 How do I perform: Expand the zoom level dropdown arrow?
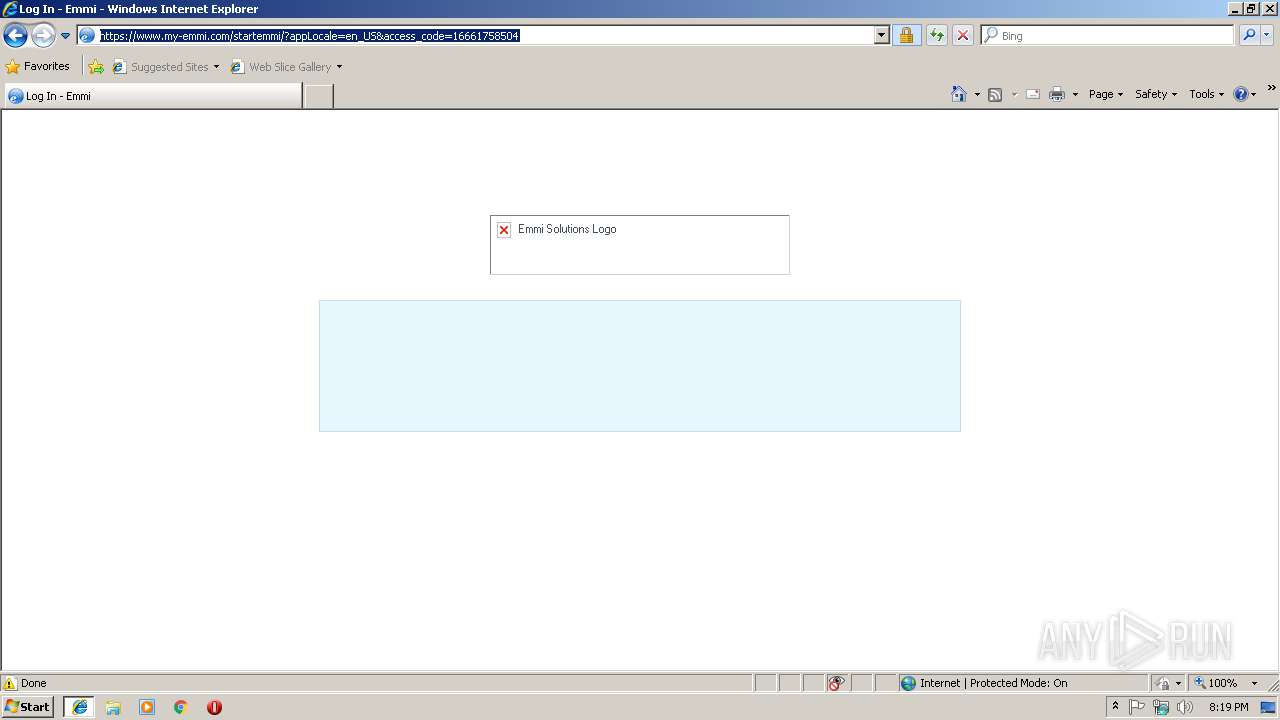(x=1254, y=683)
